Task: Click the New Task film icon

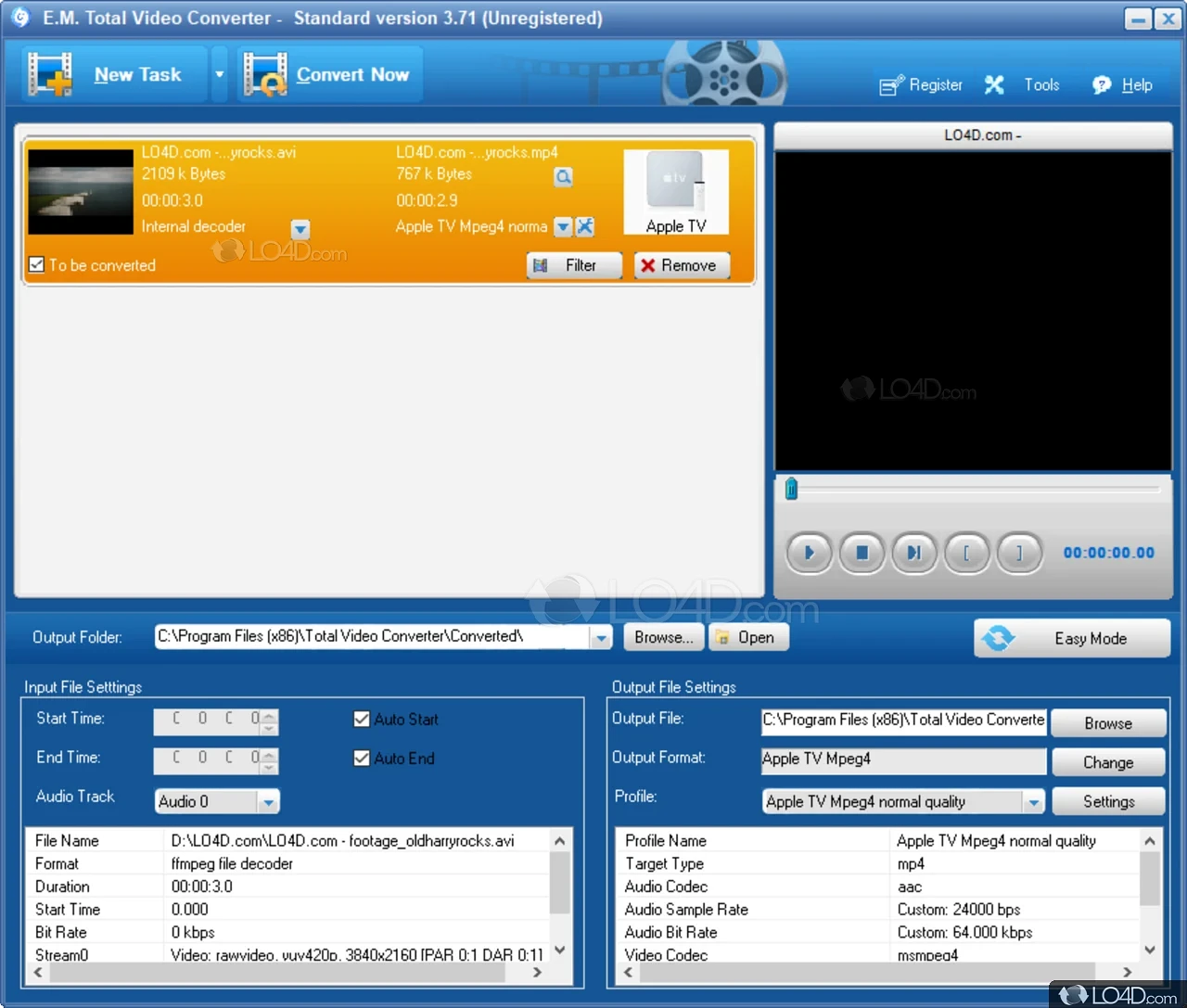Action: coord(50,74)
